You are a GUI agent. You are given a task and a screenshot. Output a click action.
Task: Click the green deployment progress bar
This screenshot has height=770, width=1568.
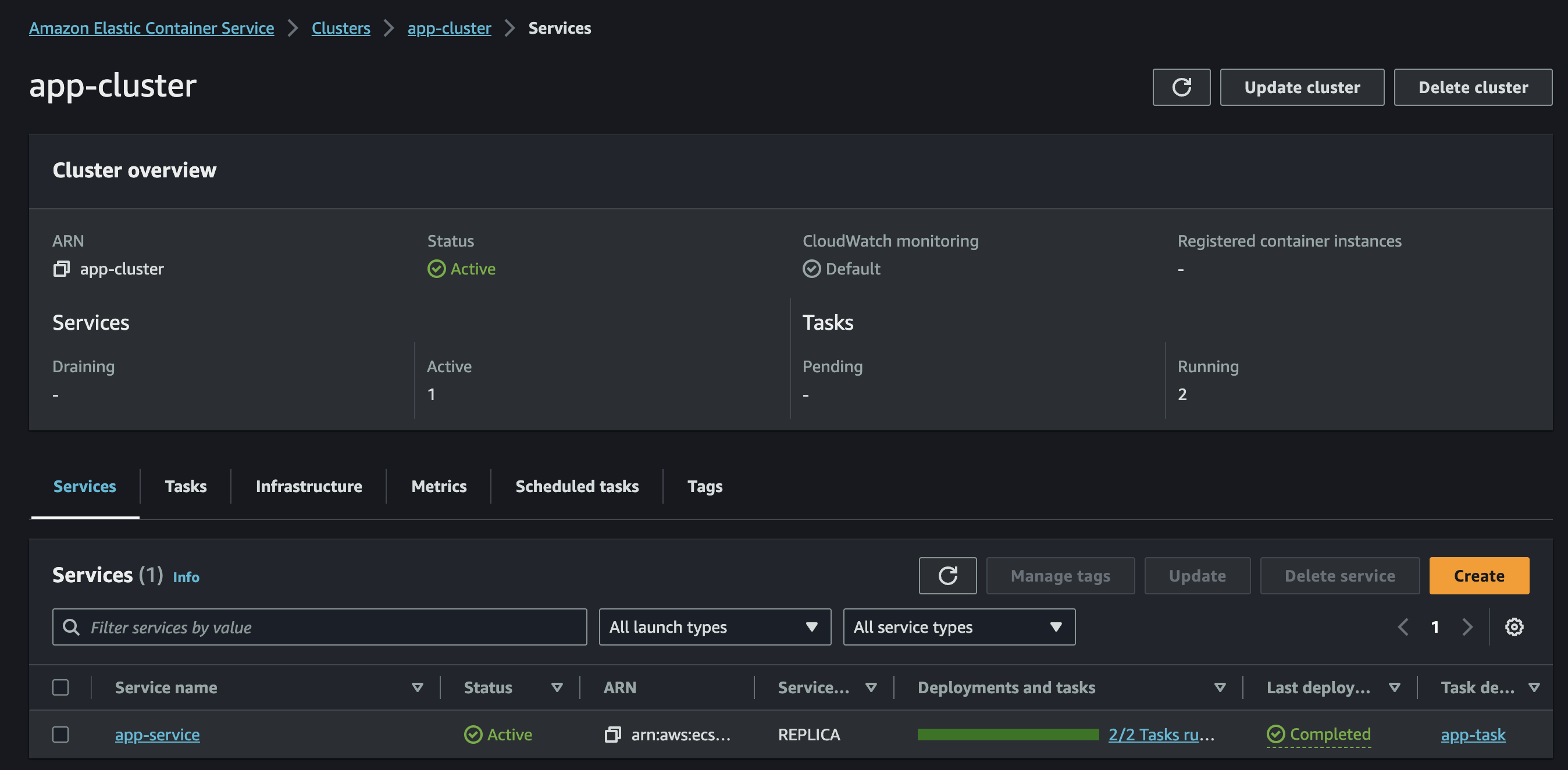click(1008, 734)
